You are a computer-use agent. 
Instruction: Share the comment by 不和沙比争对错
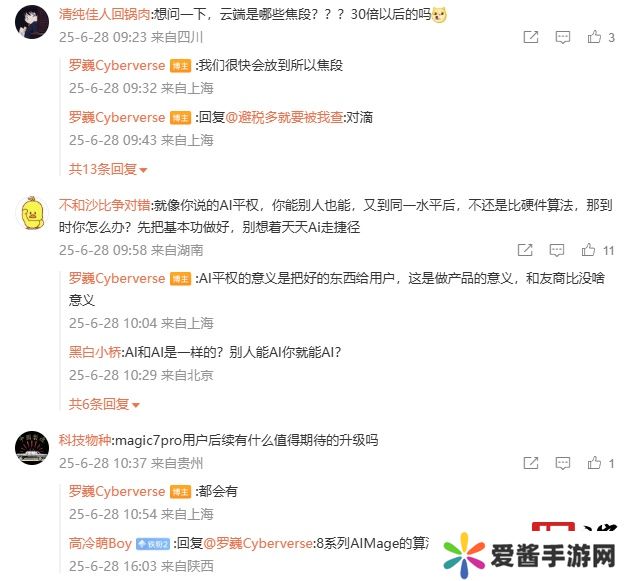point(525,250)
